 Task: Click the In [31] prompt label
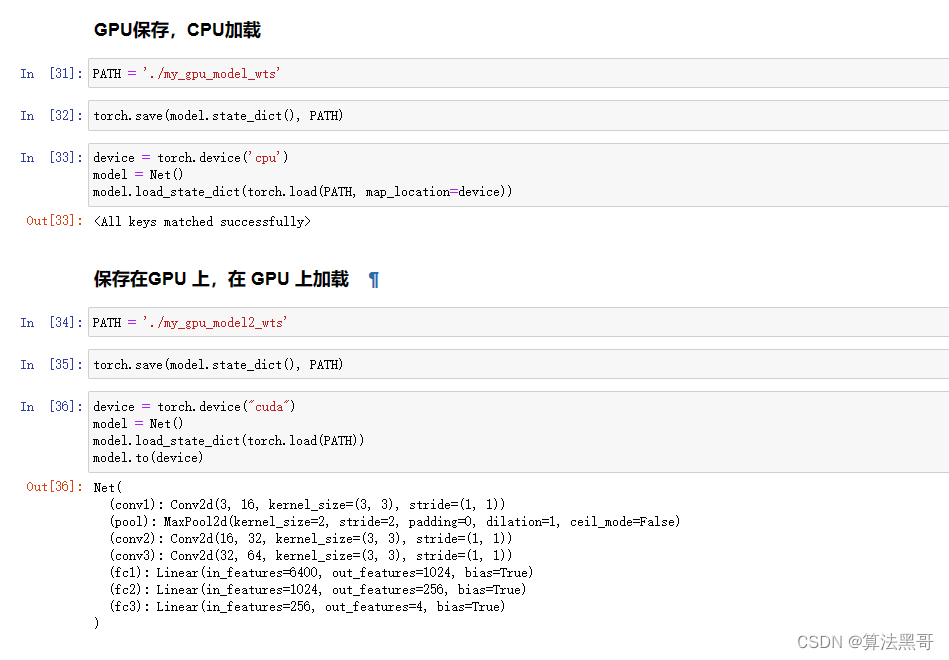click(52, 73)
